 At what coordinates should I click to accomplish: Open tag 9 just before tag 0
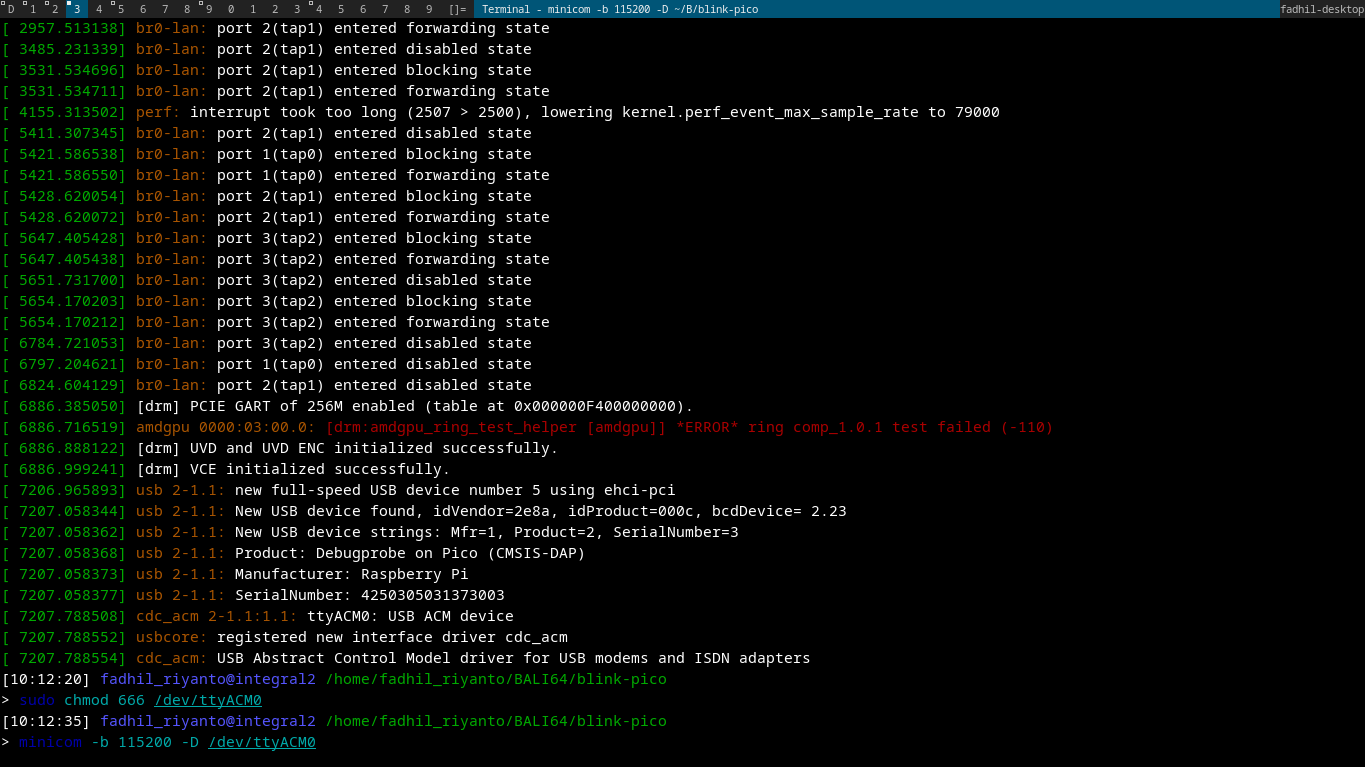(209, 9)
